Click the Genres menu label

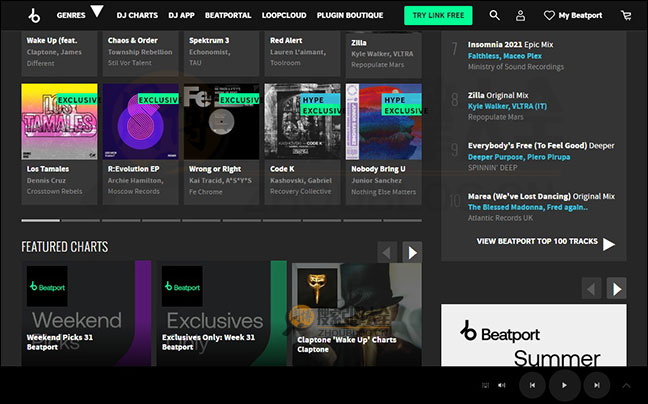click(71, 15)
